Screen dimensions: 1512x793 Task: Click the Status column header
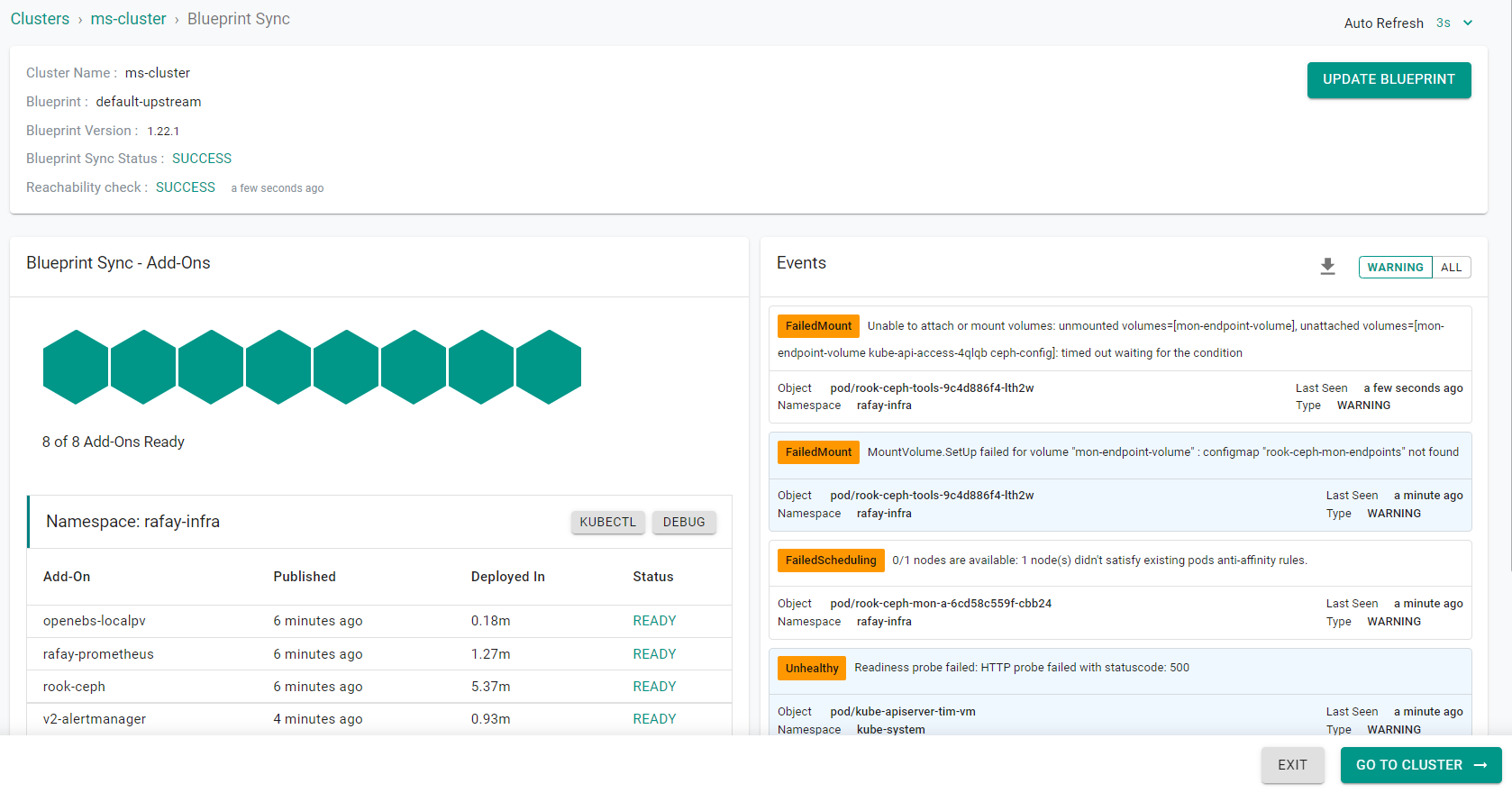(653, 577)
